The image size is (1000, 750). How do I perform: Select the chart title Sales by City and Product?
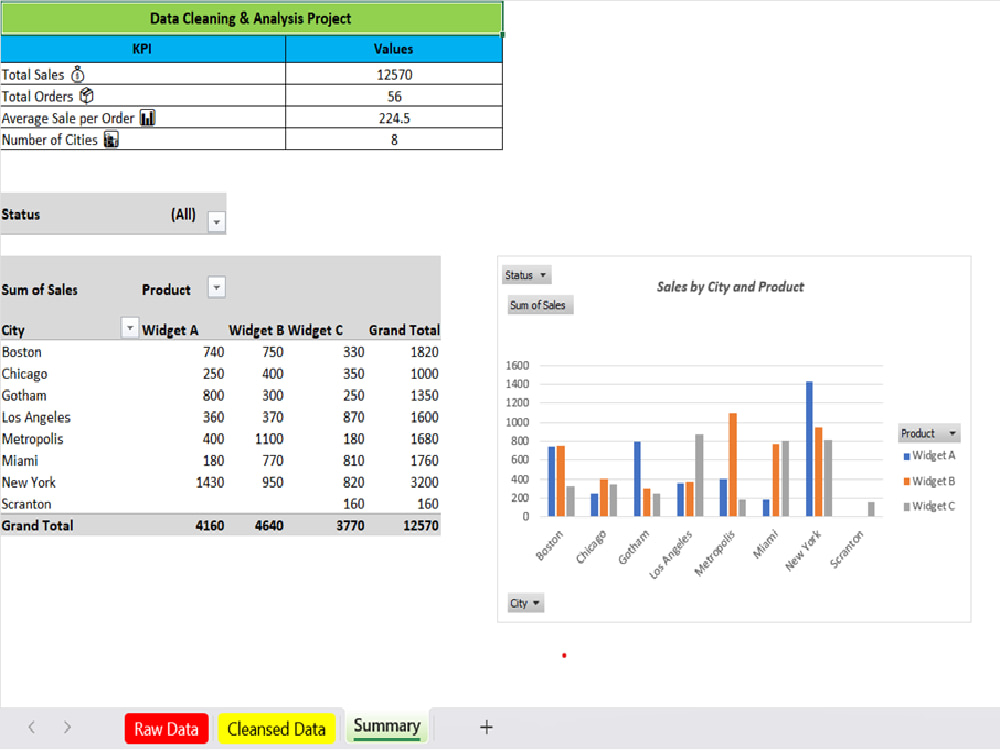730,287
